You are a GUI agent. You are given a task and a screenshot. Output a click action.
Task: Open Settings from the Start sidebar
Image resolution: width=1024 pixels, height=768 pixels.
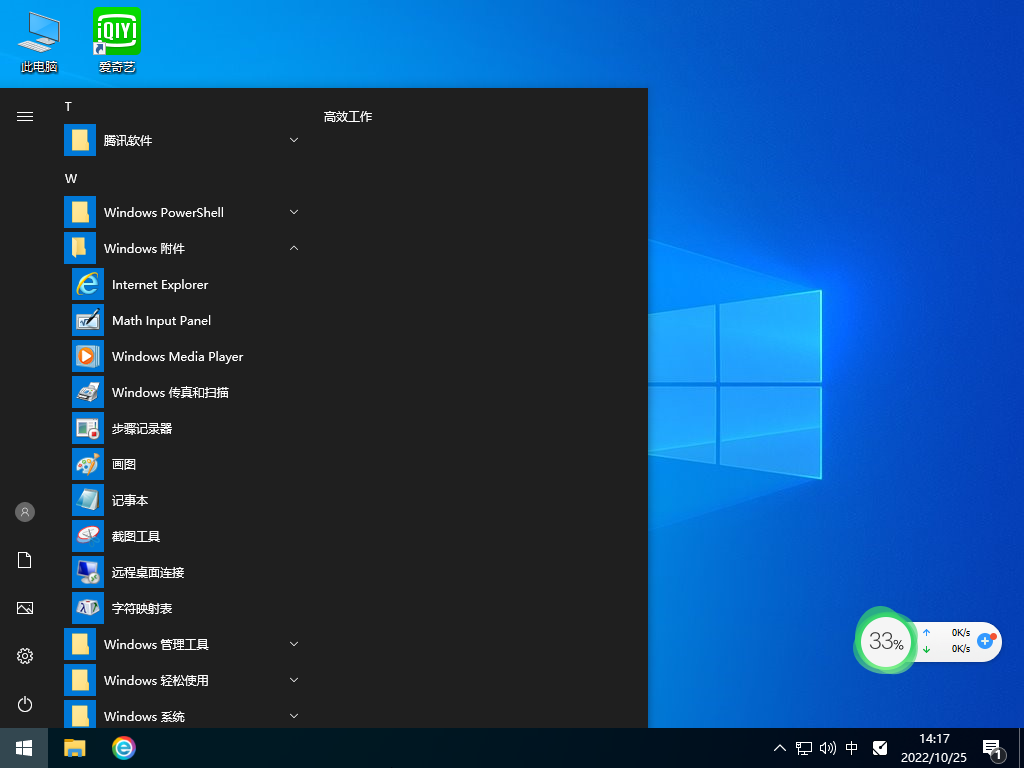[x=24, y=656]
